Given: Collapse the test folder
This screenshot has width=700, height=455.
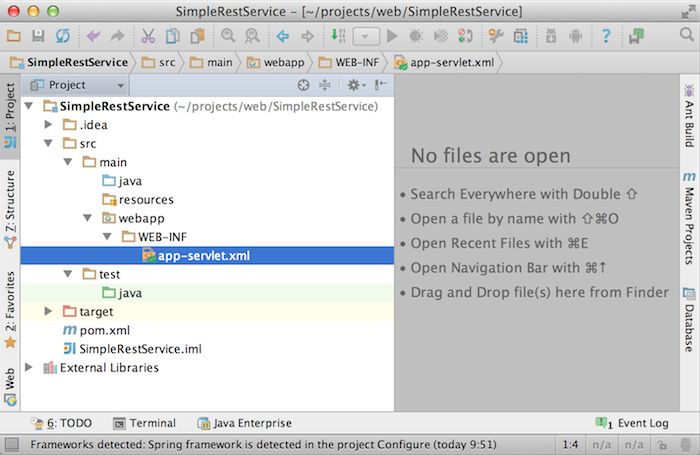Looking at the screenshot, I should point(68,274).
